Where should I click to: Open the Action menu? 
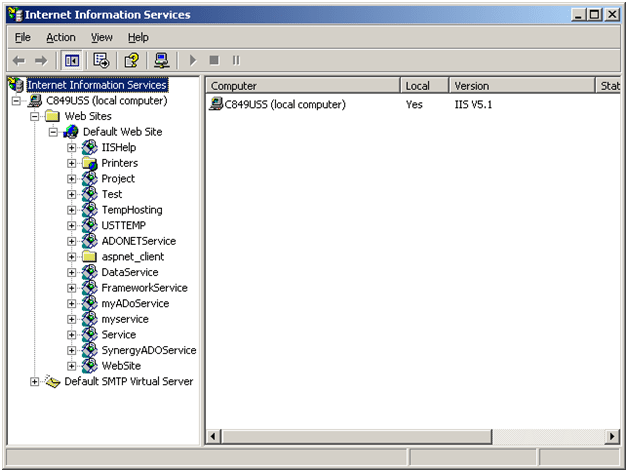(60, 37)
